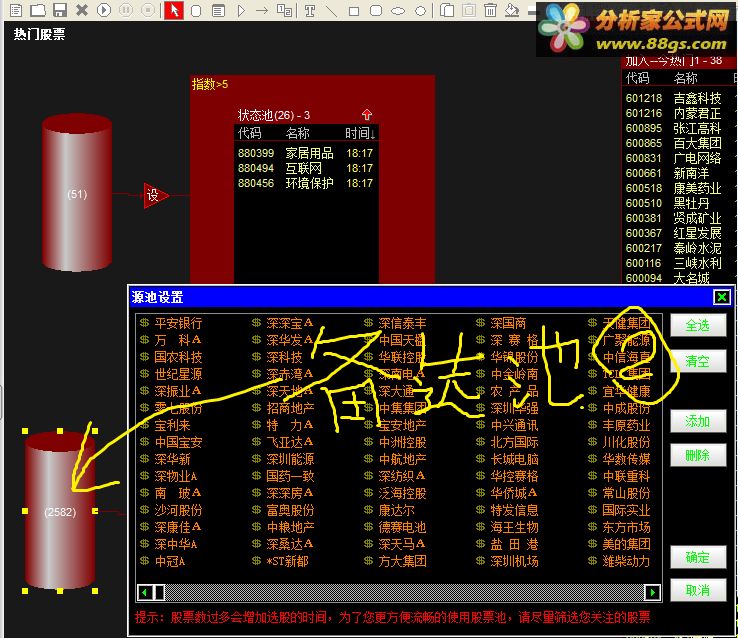738x638 pixels.
Task: Select row 601218 吉鑫科技 in right list
Action: [x=674, y=98]
